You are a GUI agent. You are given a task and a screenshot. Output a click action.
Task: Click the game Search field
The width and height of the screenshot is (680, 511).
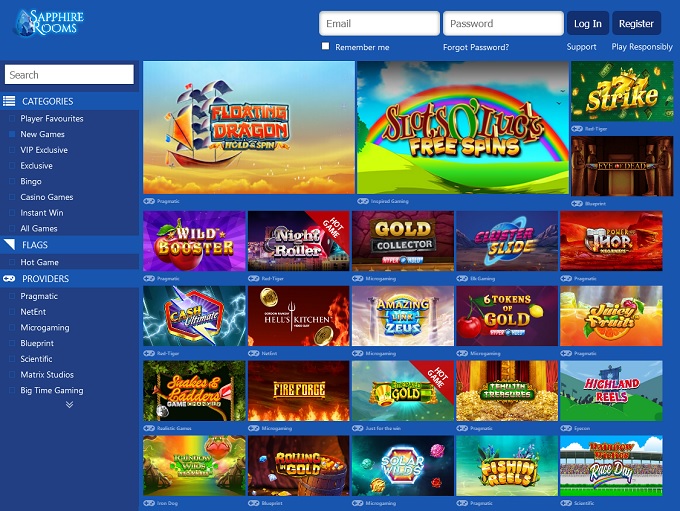click(69, 75)
